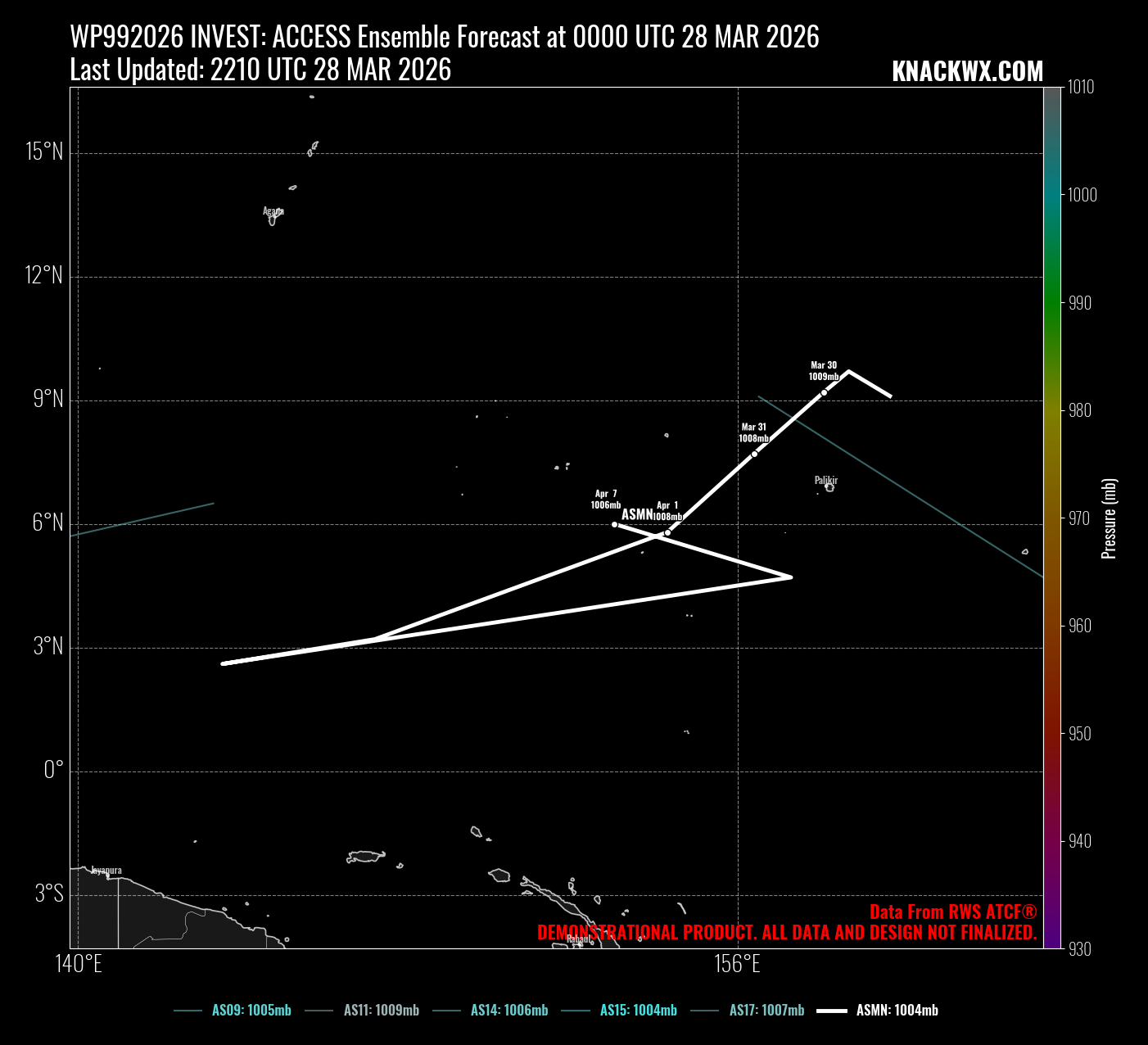The height and width of the screenshot is (1045, 1148).
Task: Click the white ASMN legend line sample
Action: (831, 1011)
